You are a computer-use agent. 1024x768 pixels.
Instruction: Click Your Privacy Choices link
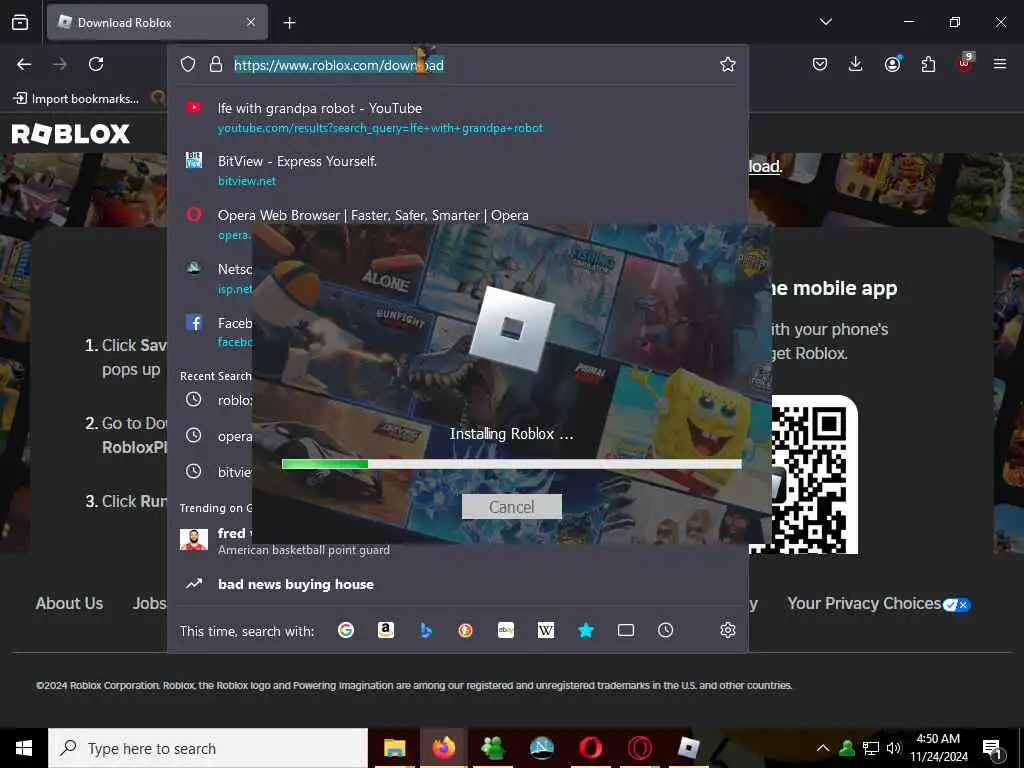[879, 604]
